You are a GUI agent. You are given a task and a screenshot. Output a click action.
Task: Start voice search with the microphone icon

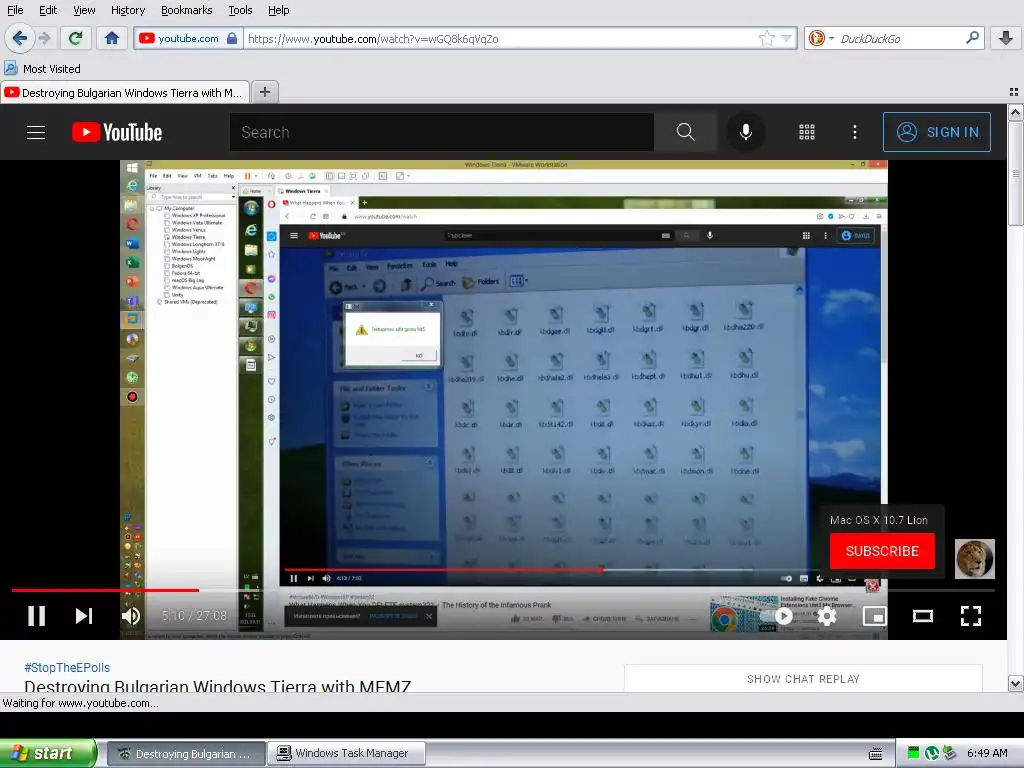pyautogui.click(x=745, y=132)
